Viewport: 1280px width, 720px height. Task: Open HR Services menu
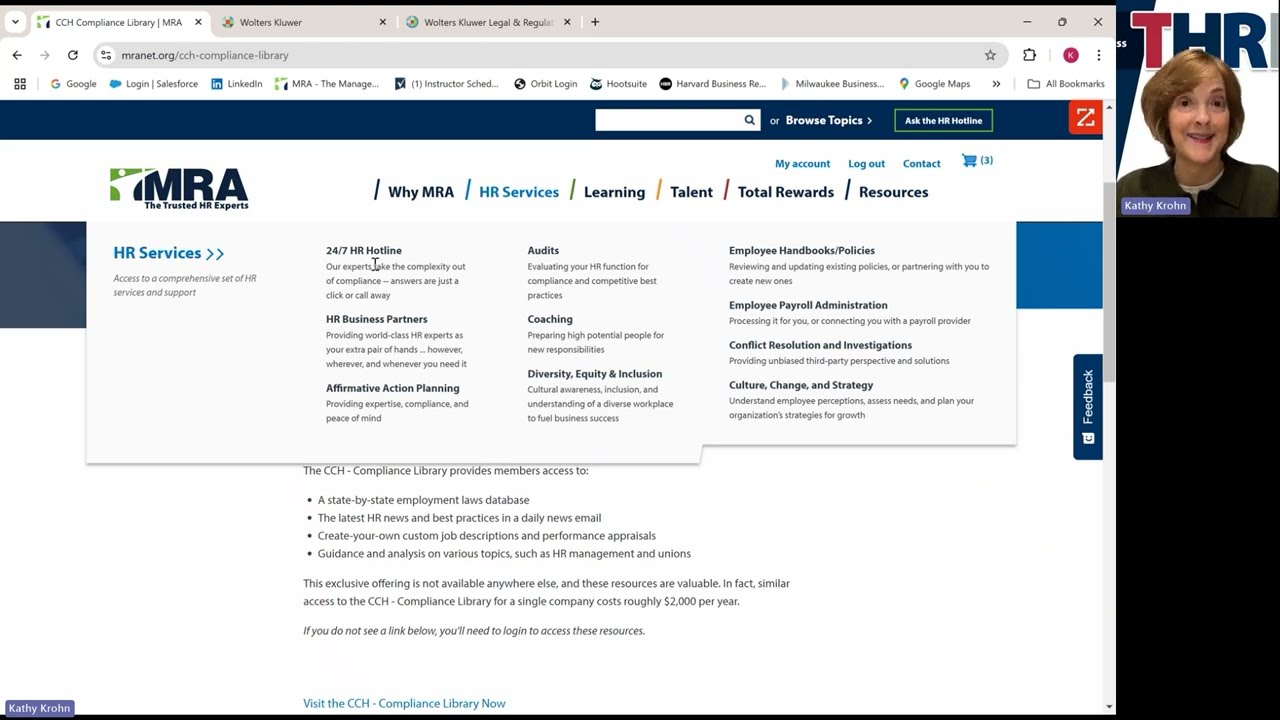[519, 192]
